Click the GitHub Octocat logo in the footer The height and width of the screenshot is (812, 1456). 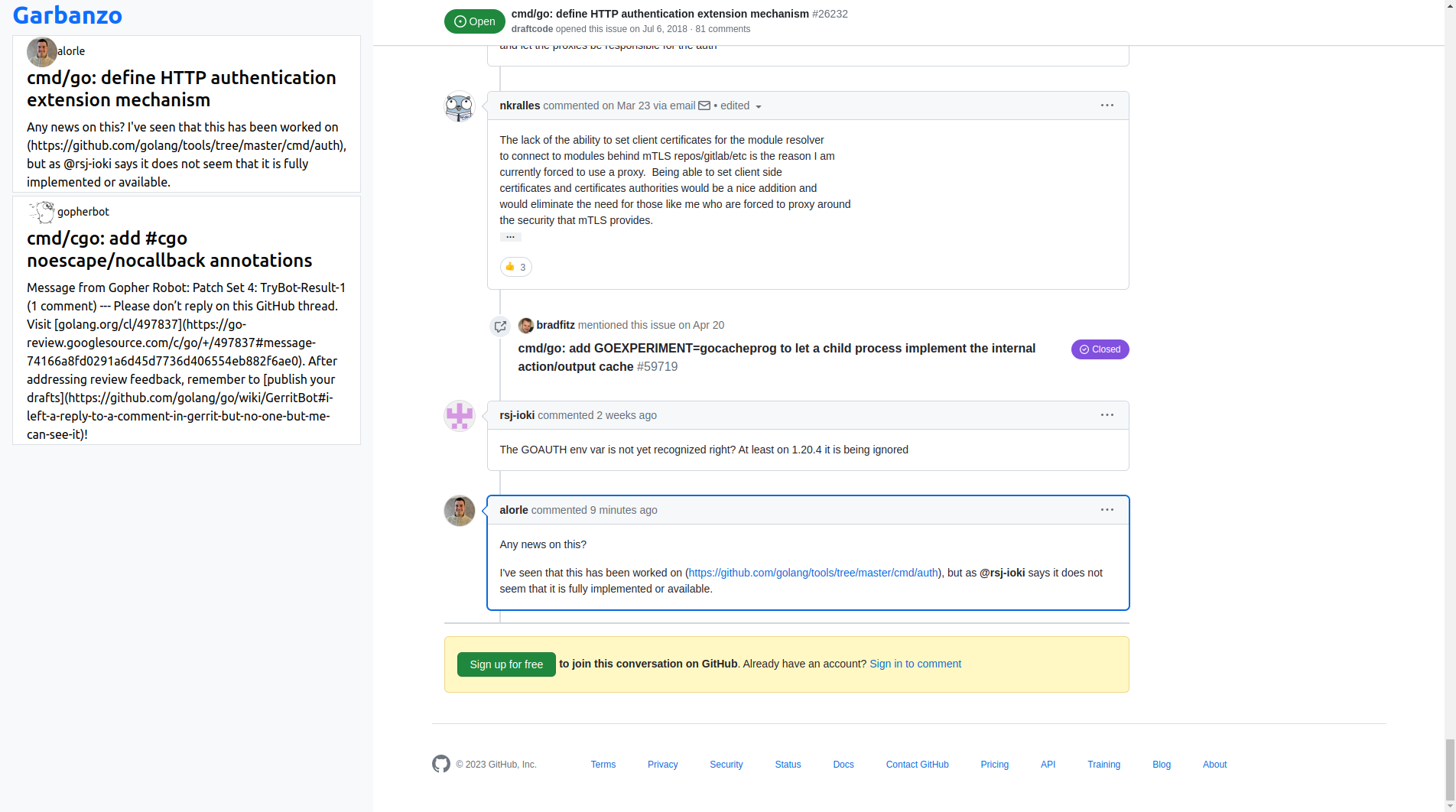tap(440, 764)
